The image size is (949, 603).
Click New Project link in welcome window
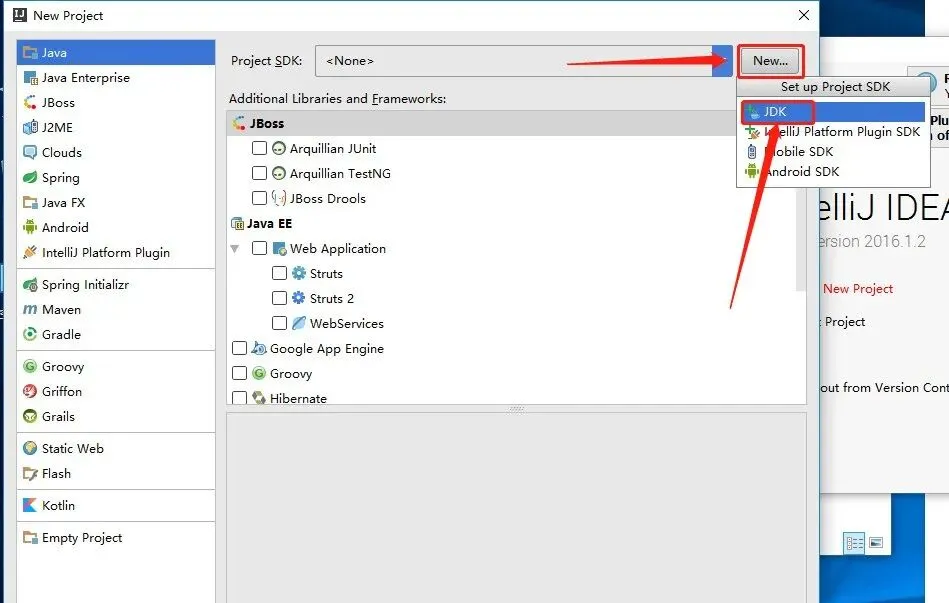(858, 289)
